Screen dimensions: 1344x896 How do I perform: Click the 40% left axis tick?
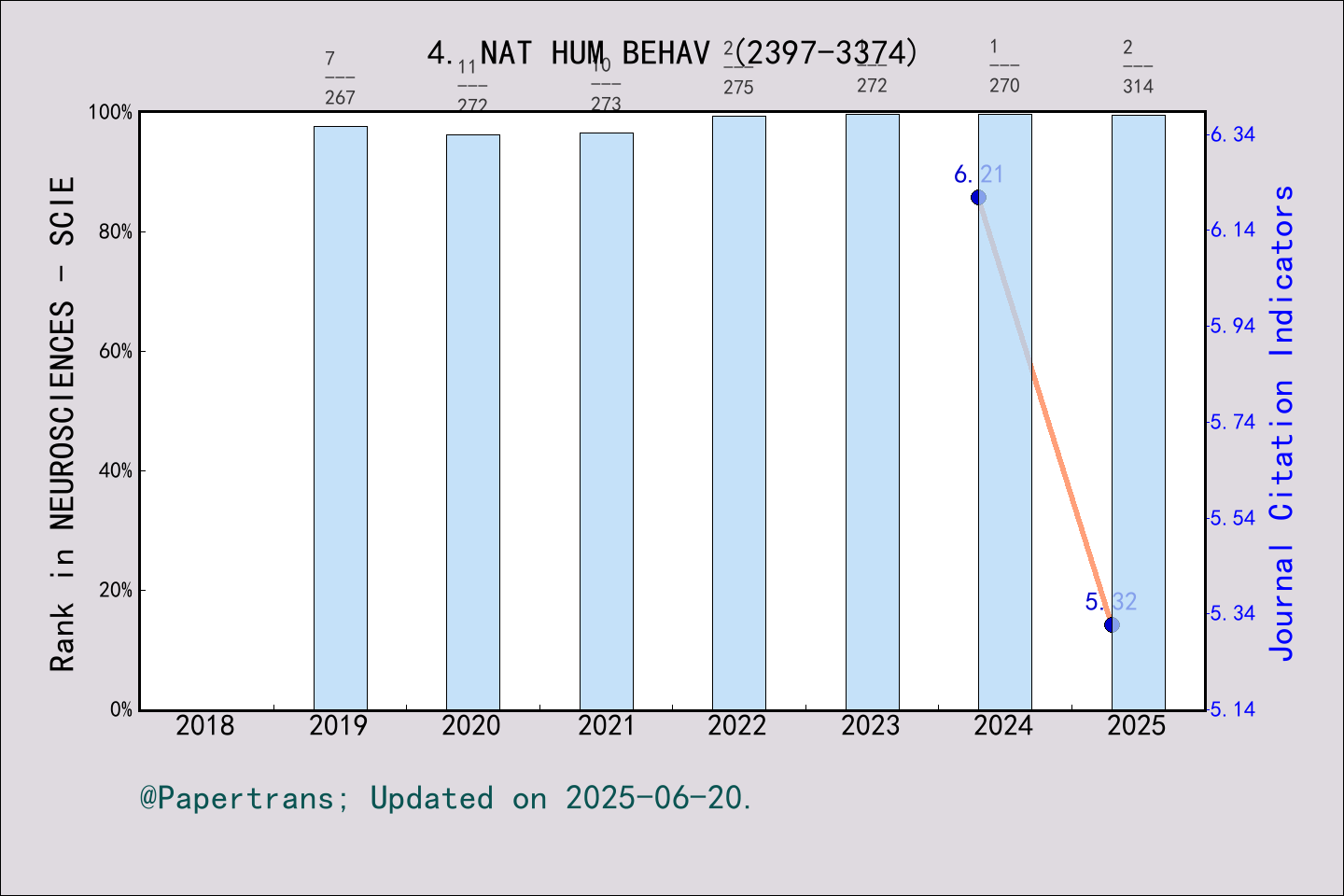tap(116, 470)
